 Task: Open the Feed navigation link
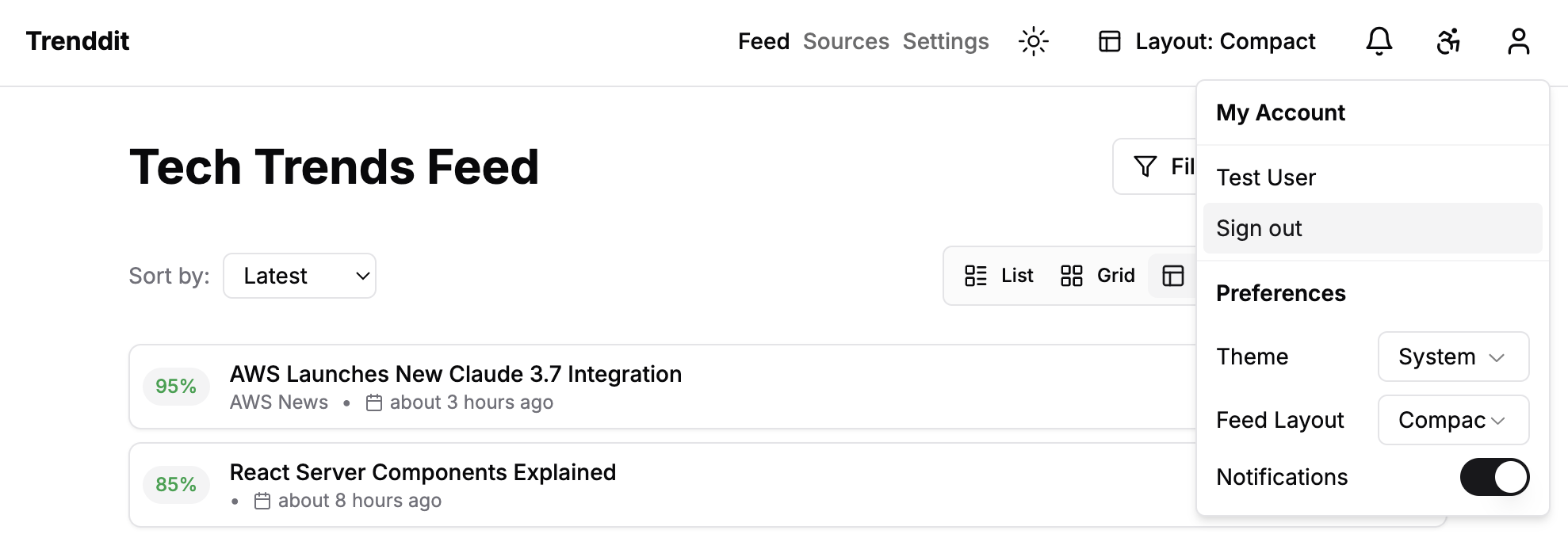click(763, 41)
